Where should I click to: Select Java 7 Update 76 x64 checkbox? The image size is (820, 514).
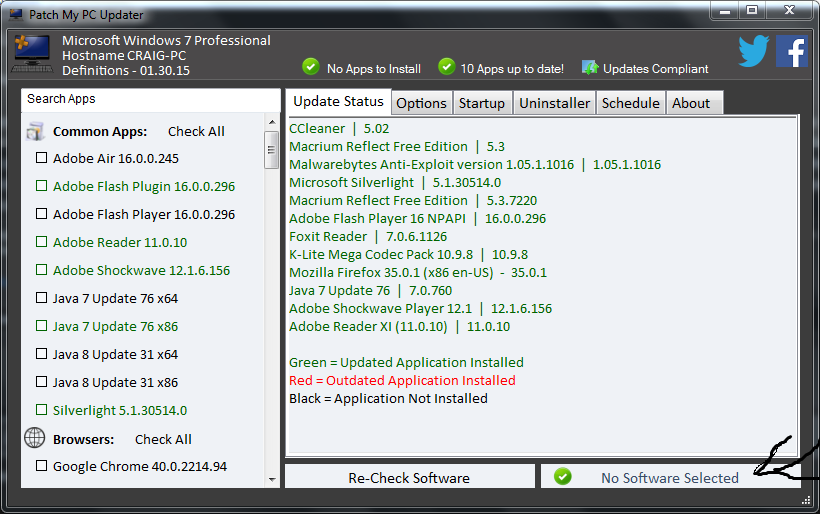[x=41, y=298]
